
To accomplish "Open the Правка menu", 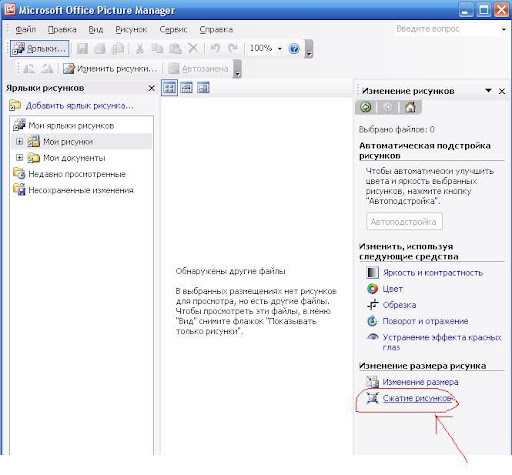I will pyautogui.click(x=62, y=30).
